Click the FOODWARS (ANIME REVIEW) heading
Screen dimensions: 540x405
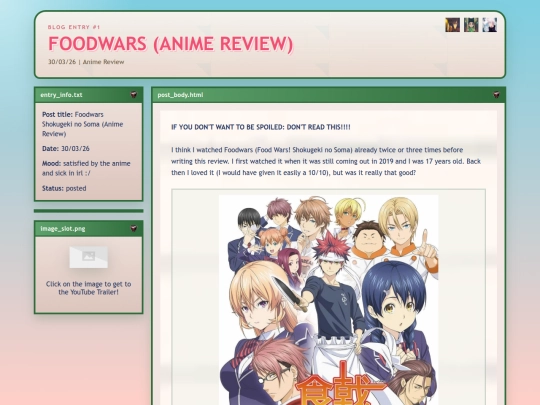pyautogui.click(x=170, y=44)
